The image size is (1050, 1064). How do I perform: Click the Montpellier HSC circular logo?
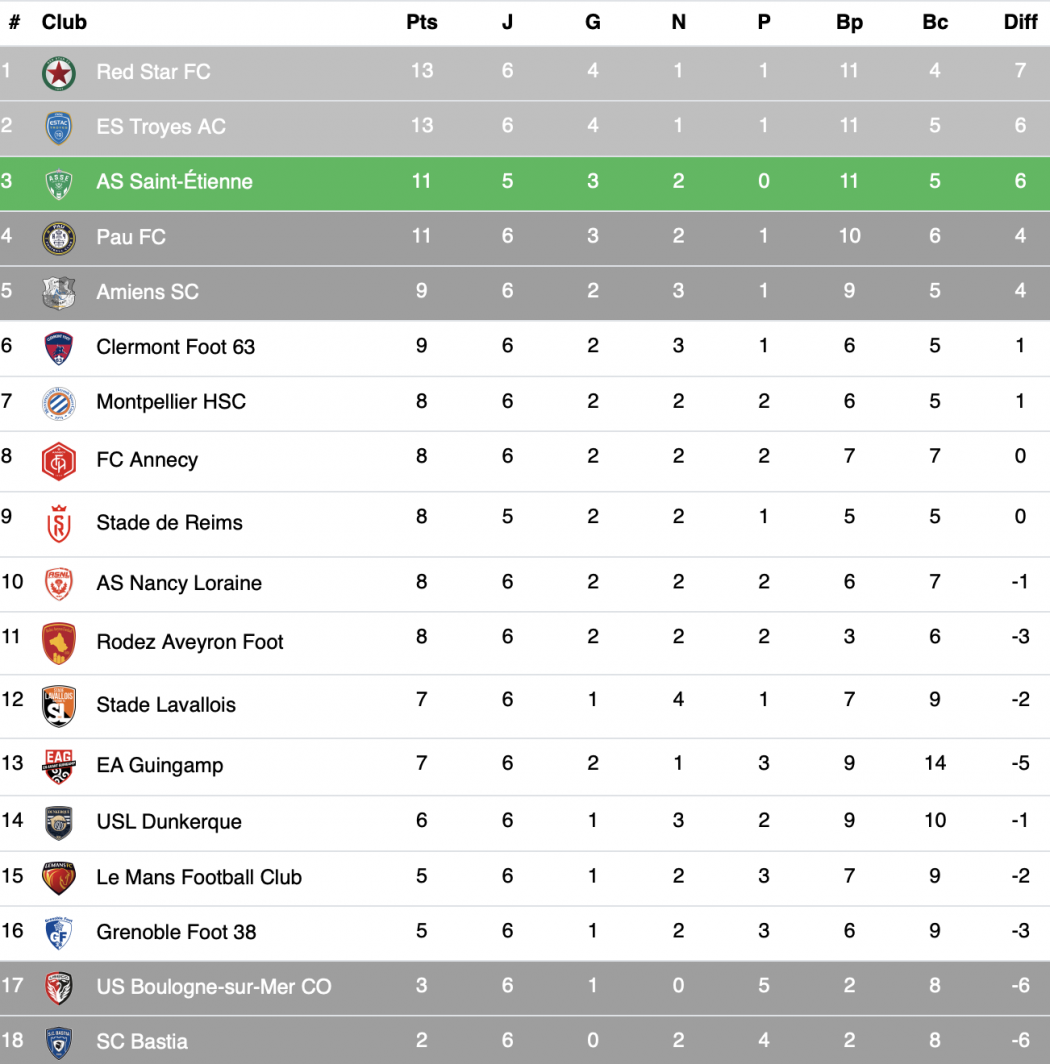coord(58,404)
